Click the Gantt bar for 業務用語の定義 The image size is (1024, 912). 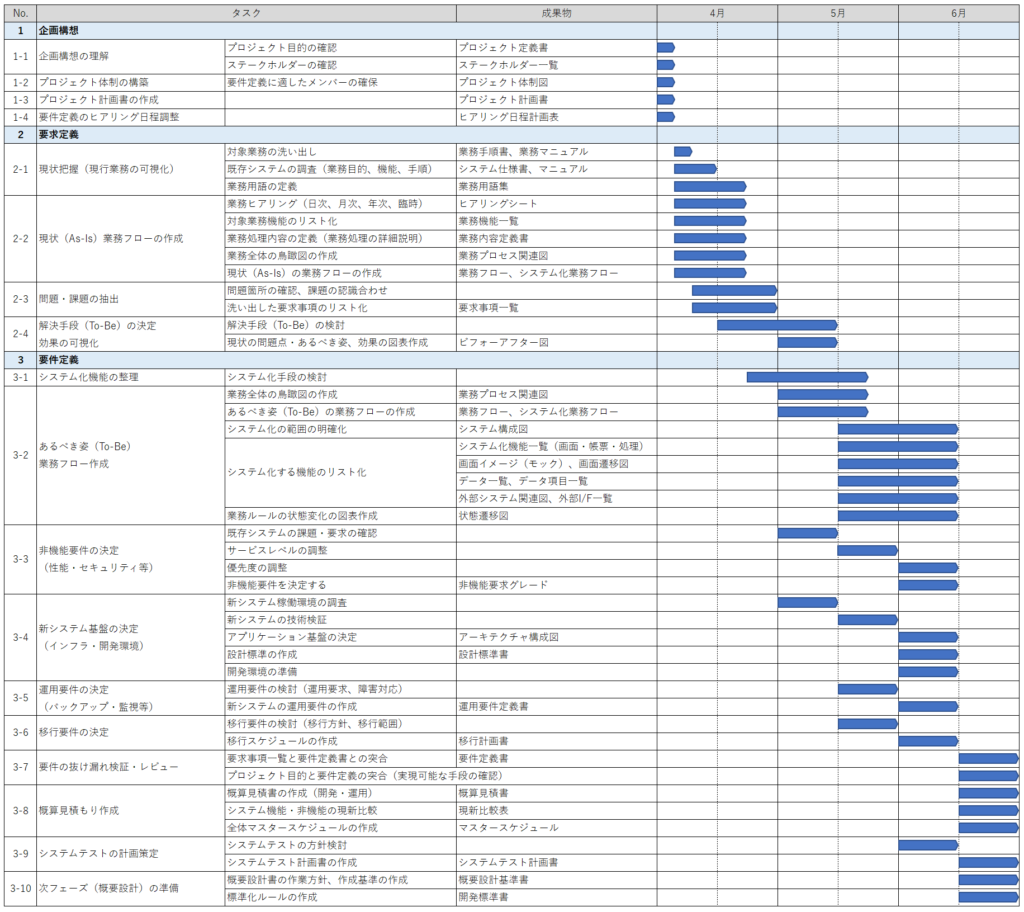pos(709,186)
